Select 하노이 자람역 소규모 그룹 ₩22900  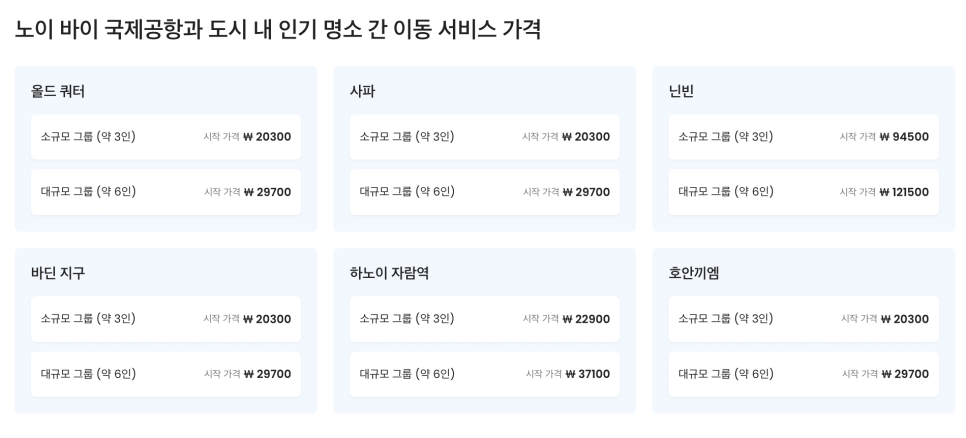pyautogui.click(x=485, y=318)
